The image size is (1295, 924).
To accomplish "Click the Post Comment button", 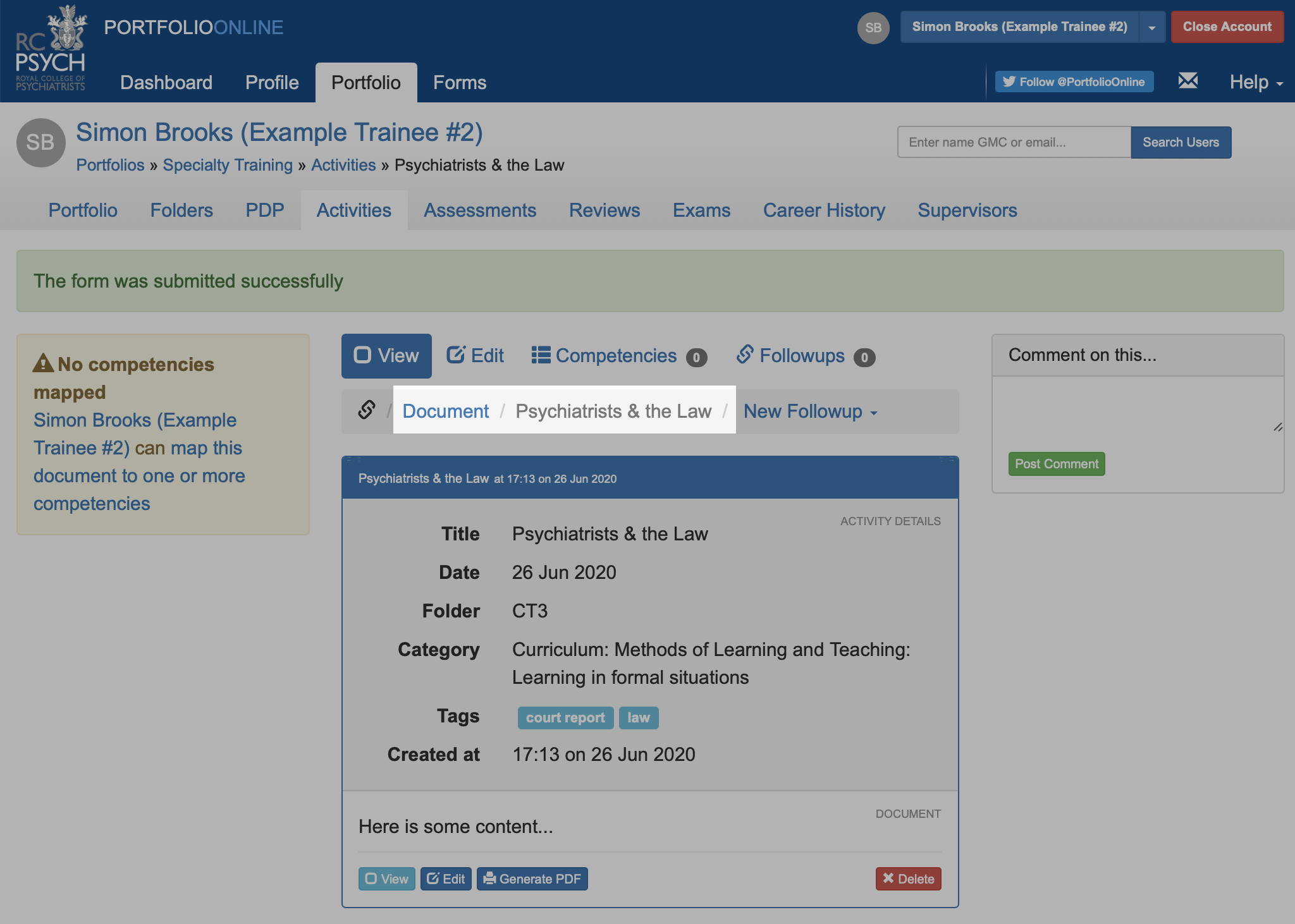I will click(x=1056, y=464).
